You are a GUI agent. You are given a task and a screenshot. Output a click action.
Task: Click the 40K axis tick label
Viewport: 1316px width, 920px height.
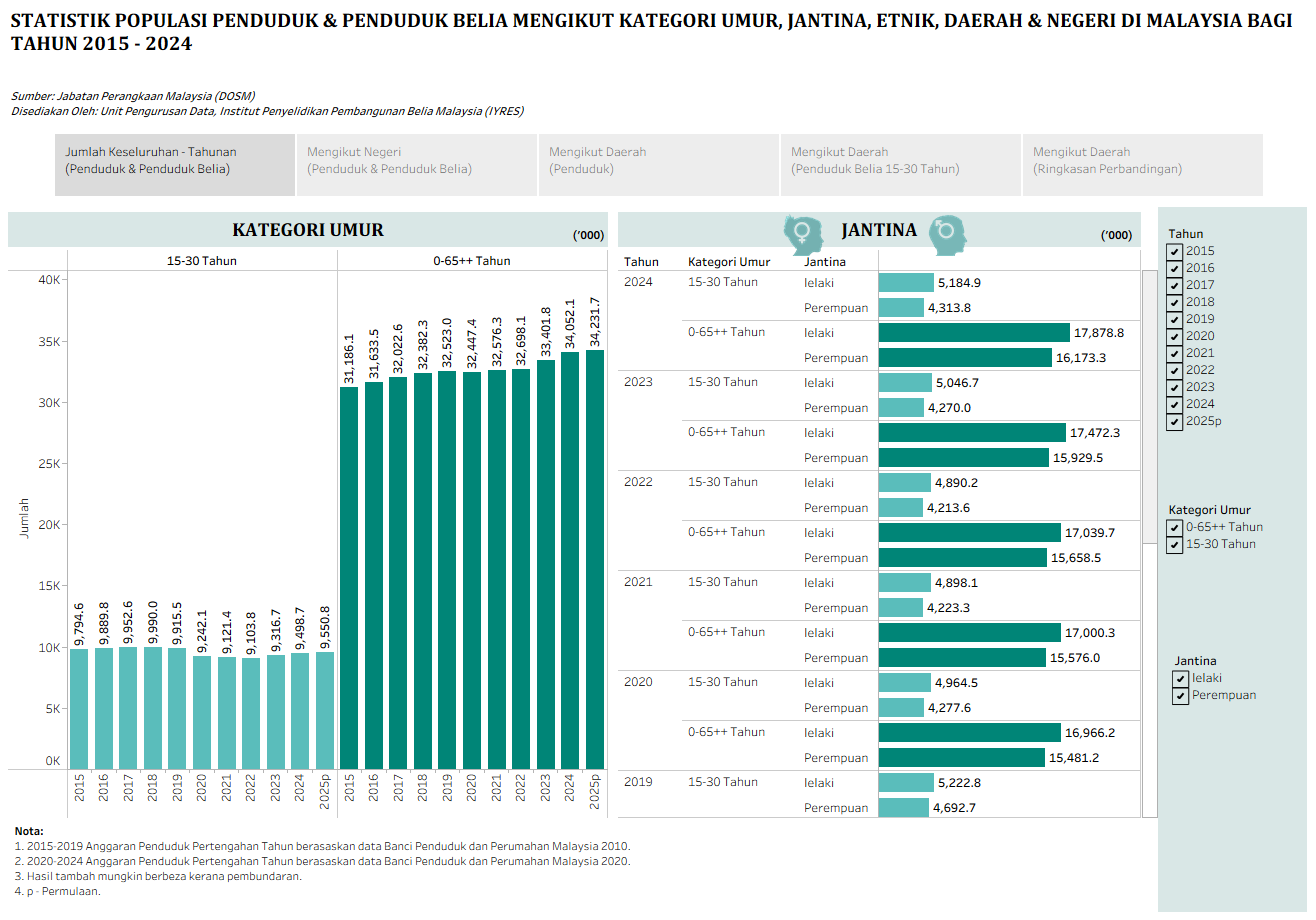(49, 279)
